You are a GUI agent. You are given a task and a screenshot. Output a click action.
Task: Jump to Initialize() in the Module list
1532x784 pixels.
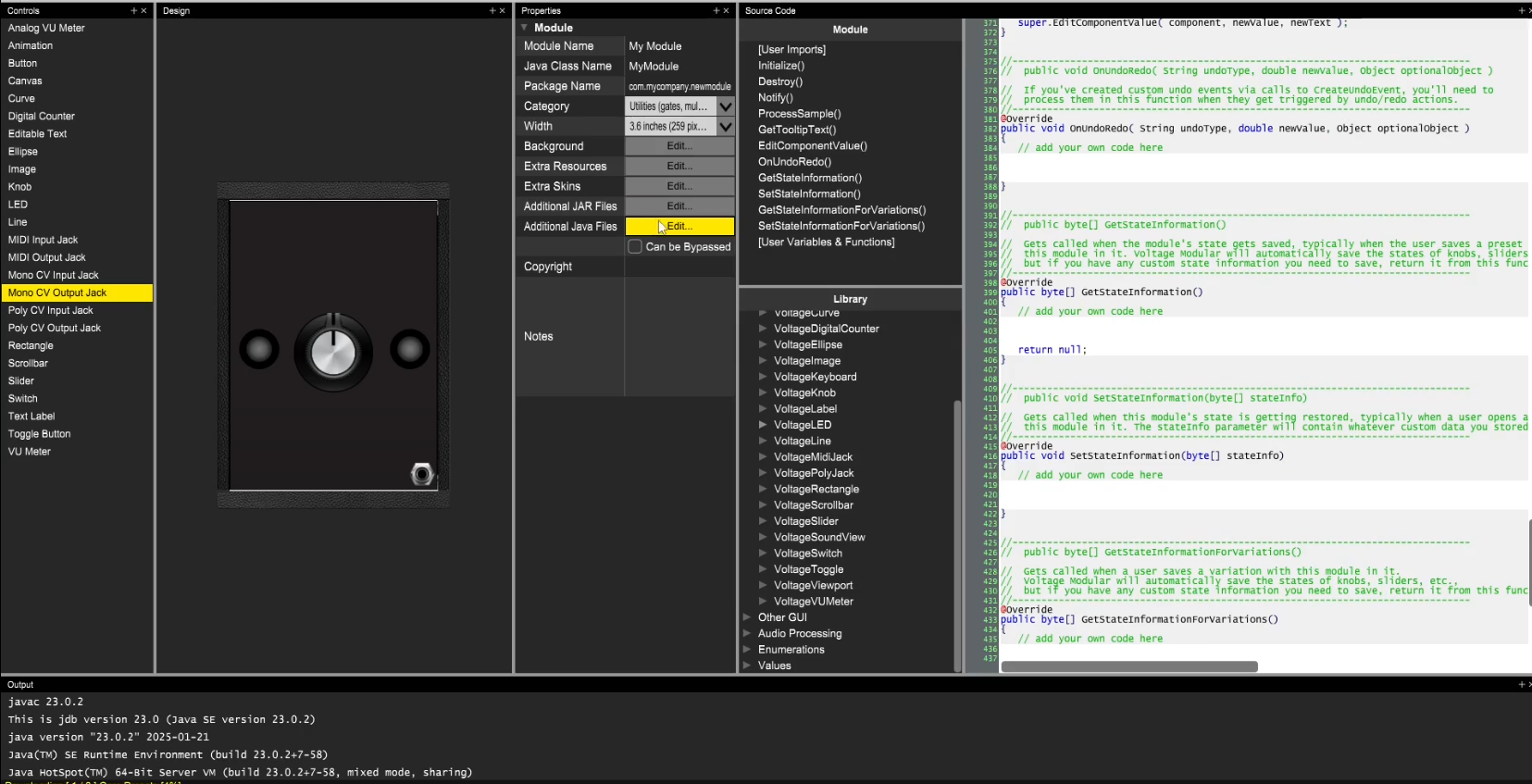point(781,66)
